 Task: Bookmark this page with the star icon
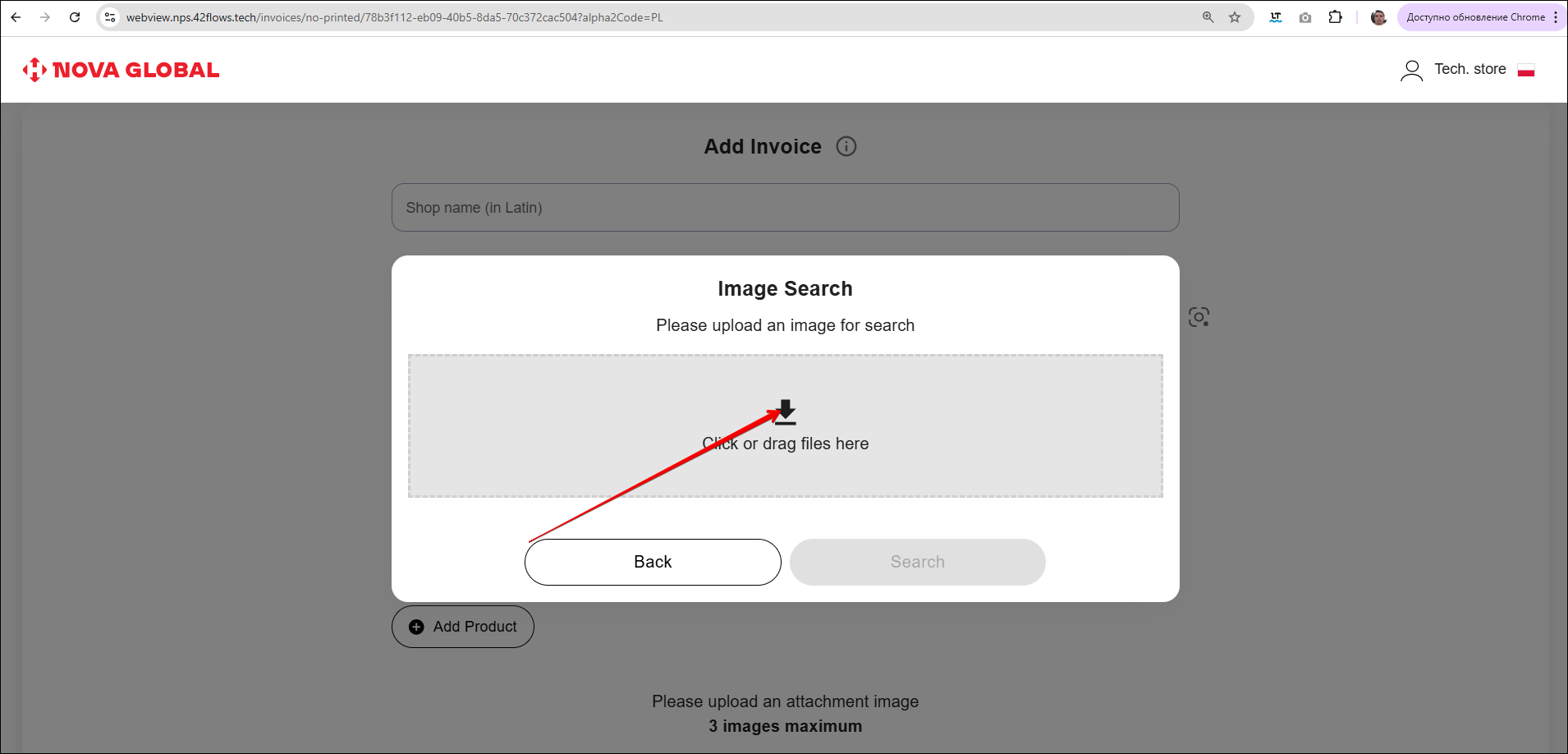point(1234,17)
